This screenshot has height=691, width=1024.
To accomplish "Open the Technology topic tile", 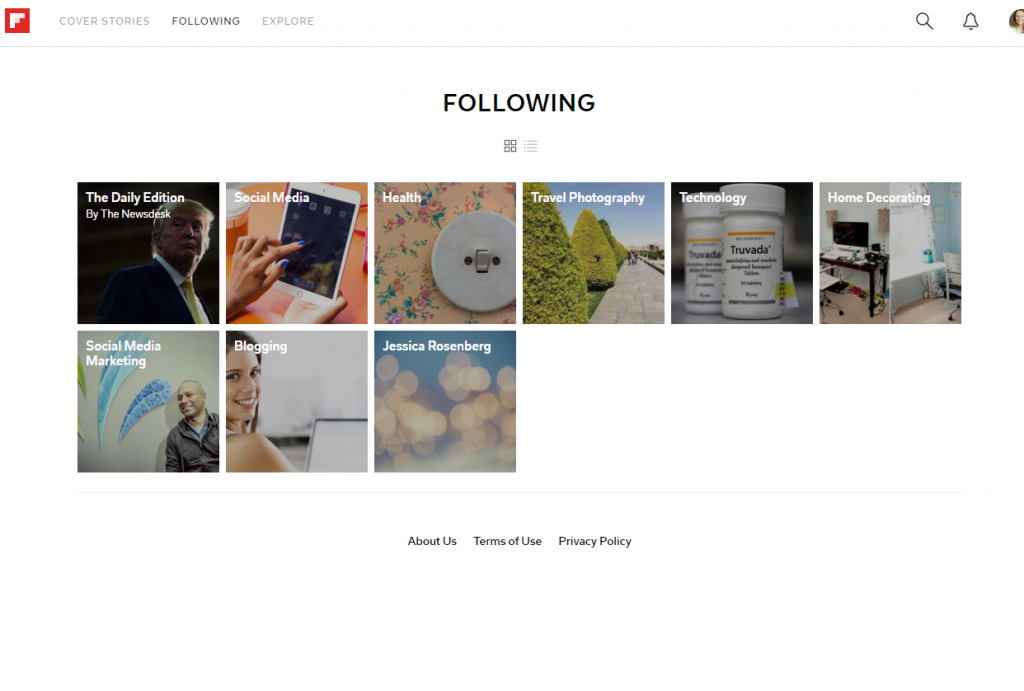I will click(x=742, y=253).
